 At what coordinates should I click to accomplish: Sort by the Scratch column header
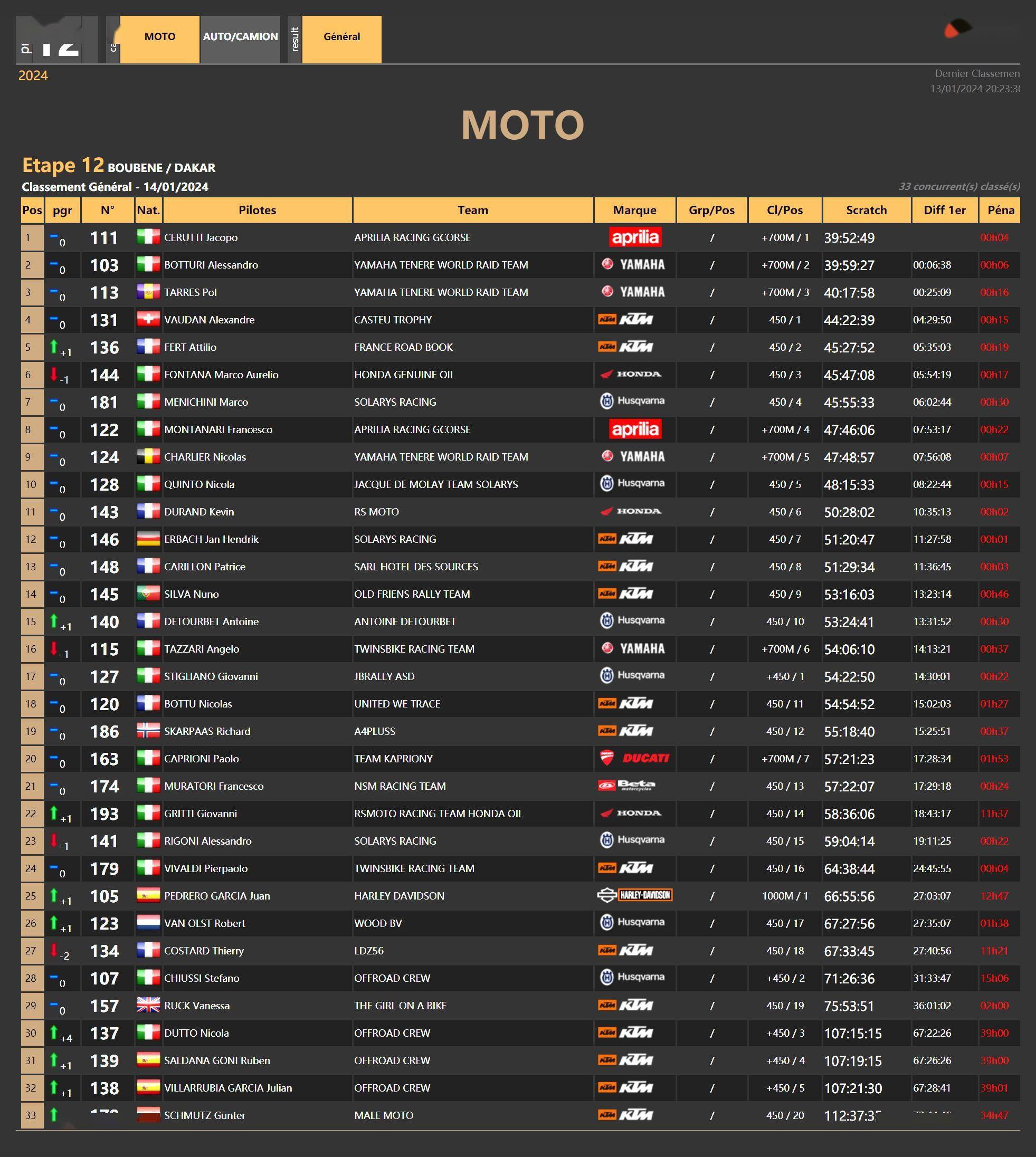click(x=866, y=210)
